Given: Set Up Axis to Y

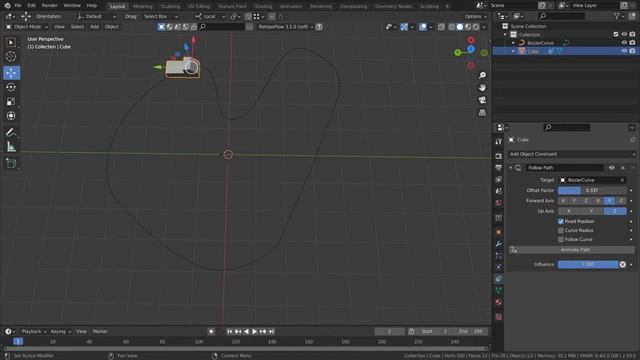Looking at the screenshot, I should 591,211.
